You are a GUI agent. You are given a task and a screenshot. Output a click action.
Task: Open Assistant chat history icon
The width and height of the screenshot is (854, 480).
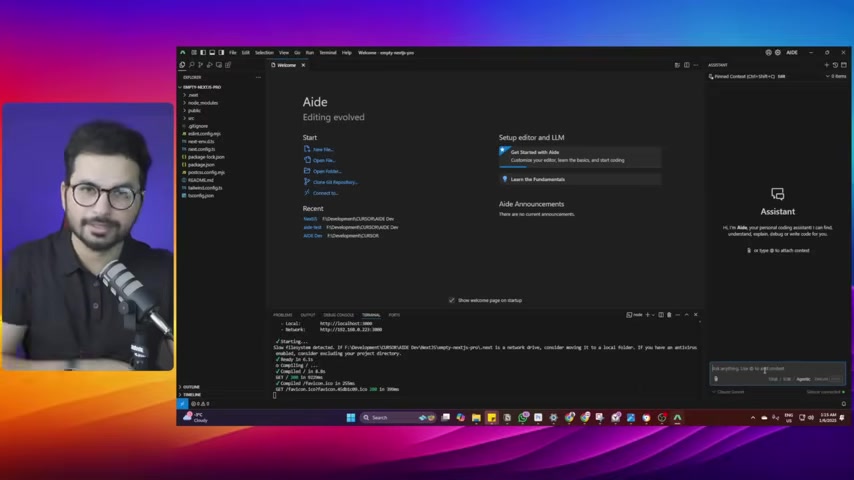point(835,65)
